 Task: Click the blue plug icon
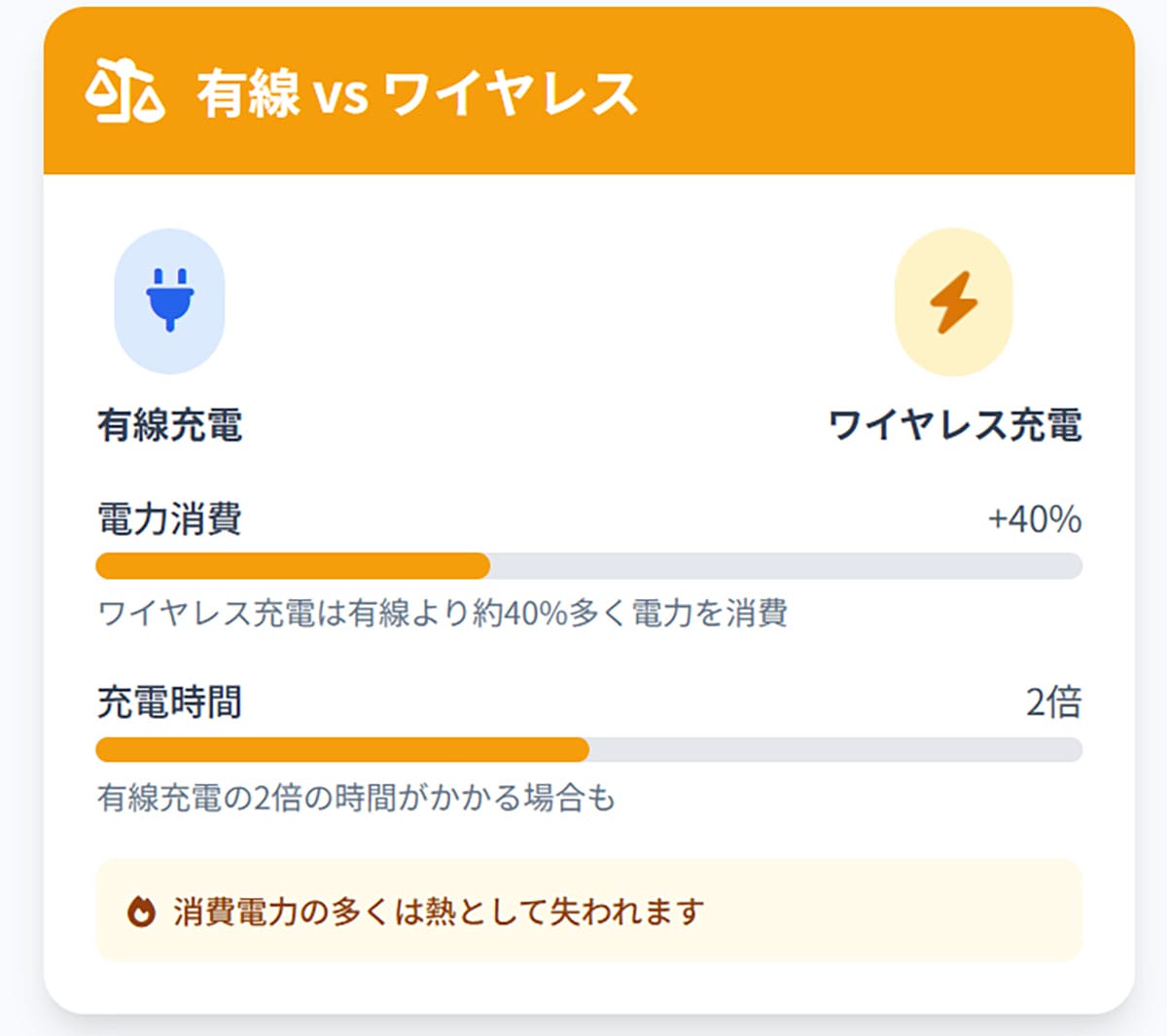(169, 300)
